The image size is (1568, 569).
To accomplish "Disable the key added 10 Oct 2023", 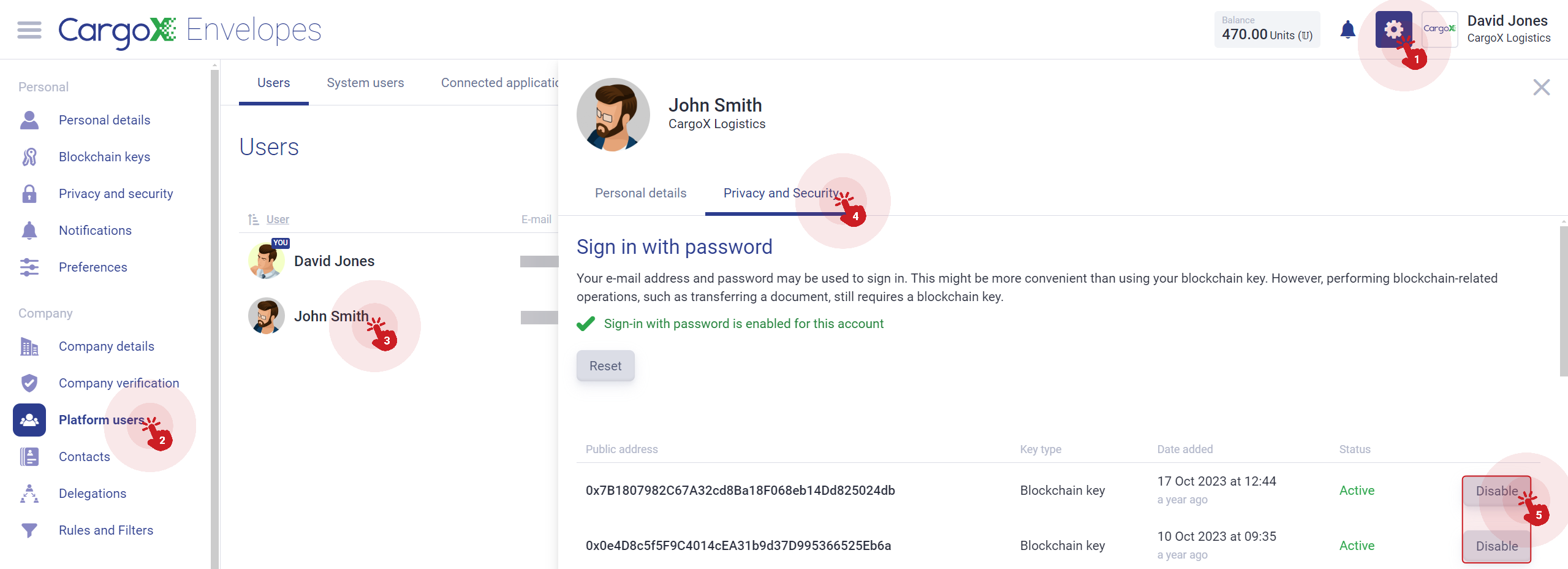I will point(1496,546).
